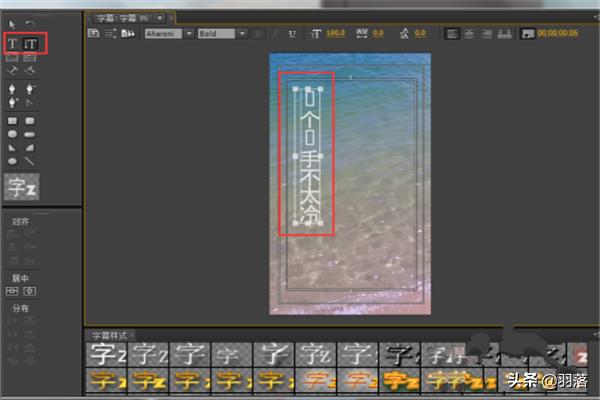Apply the first gold style in bottom row
Screen dimensions: 600x400
[106, 380]
